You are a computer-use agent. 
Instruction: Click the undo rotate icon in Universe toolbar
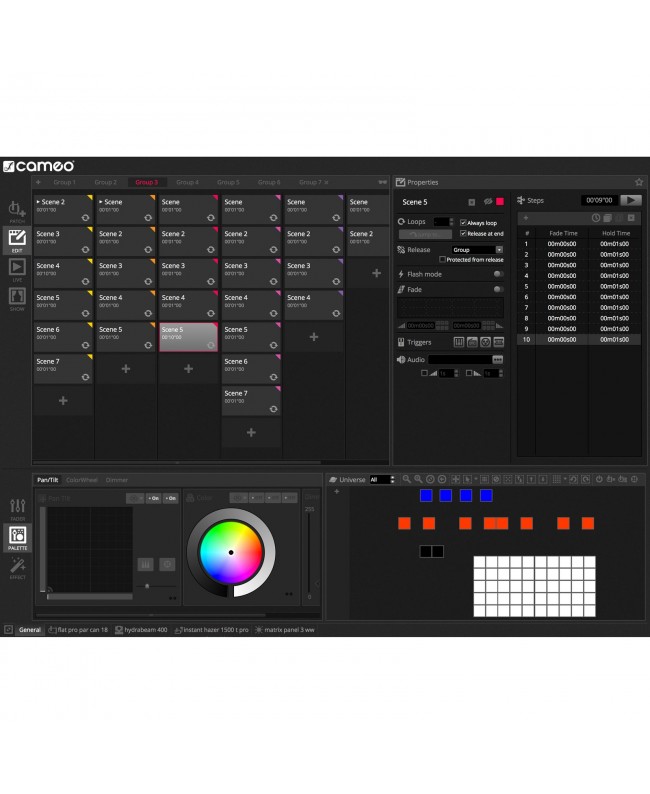pos(574,479)
